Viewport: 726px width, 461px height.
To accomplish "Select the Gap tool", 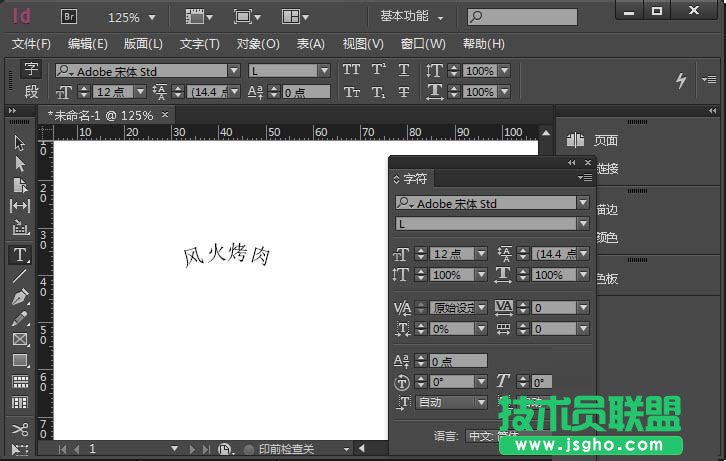I will (19, 206).
